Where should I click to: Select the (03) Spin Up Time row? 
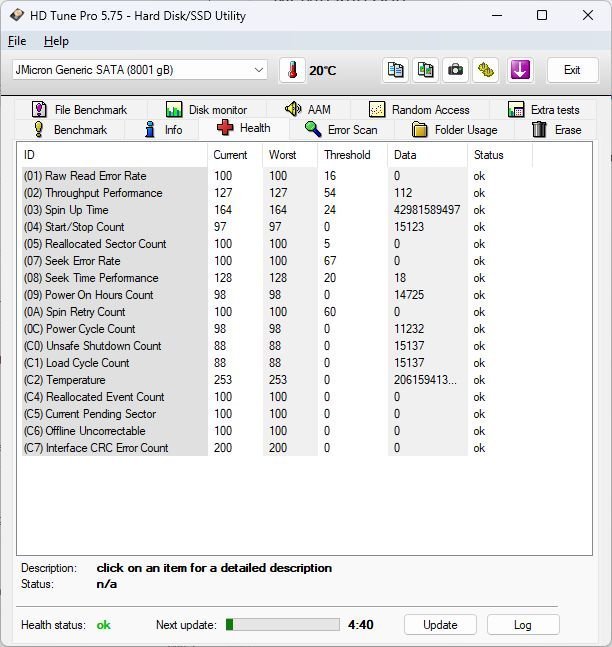pos(276,210)
